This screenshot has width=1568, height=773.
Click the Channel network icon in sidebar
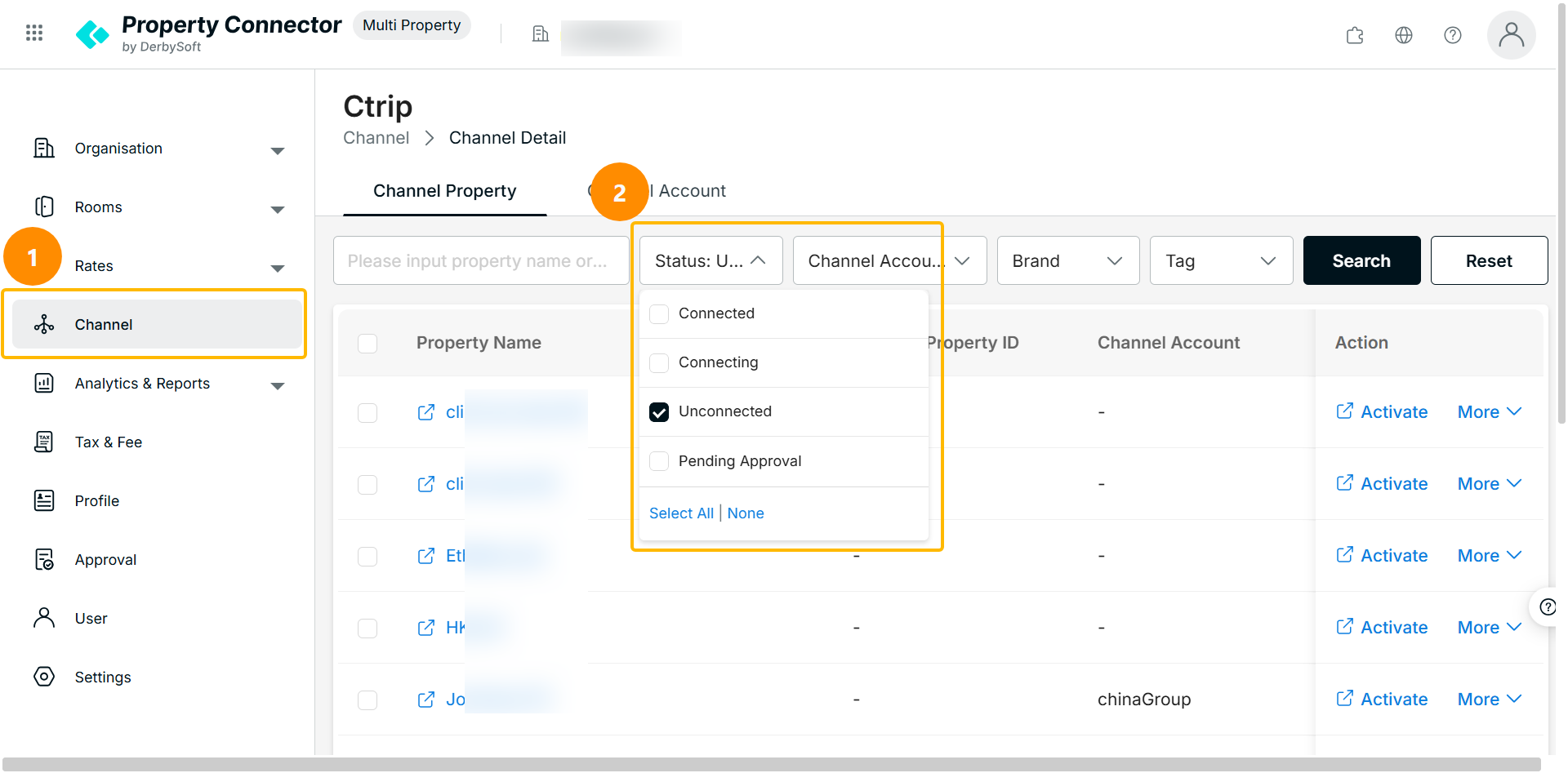pyautogui.click(x=44, y=325)
